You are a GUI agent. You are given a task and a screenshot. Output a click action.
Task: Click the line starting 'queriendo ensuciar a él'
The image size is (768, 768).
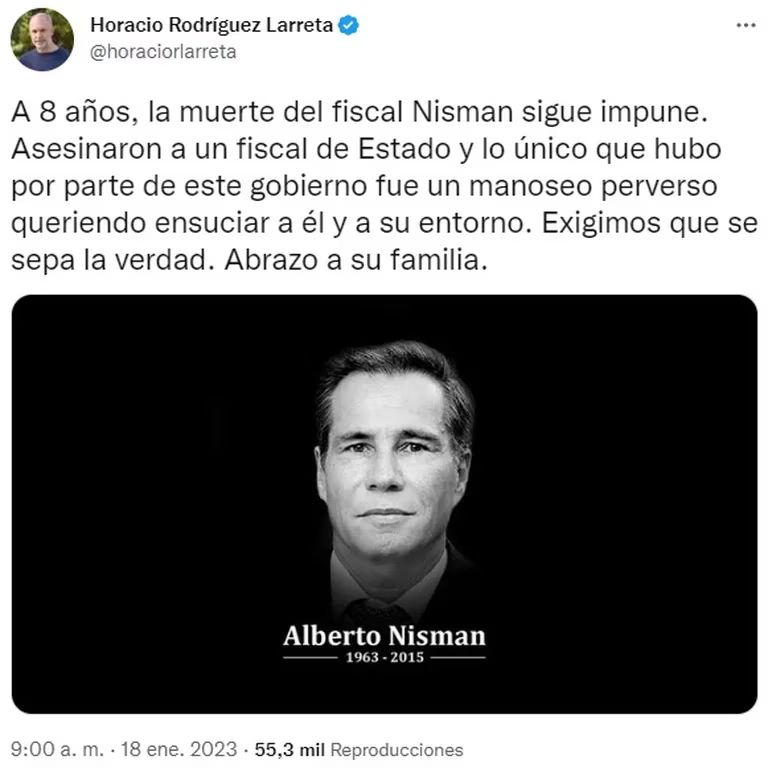tap(384, 223)
